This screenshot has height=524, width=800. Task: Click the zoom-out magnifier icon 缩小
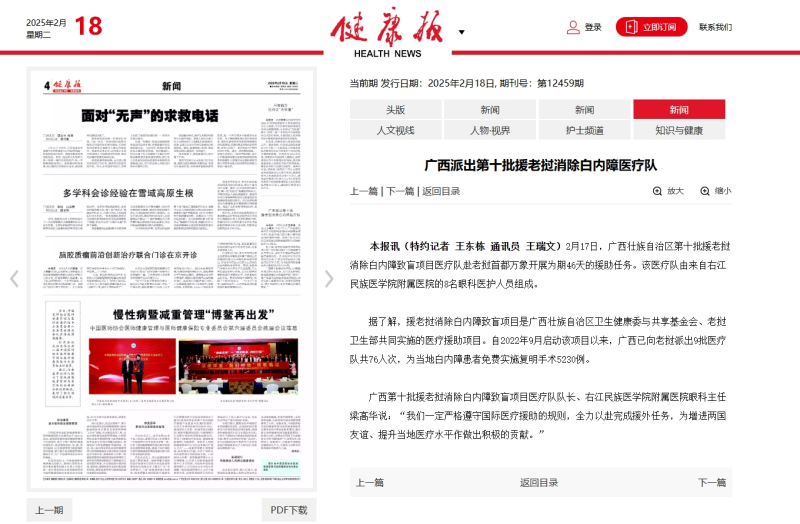pyautogui.click(x=705, y=191)
